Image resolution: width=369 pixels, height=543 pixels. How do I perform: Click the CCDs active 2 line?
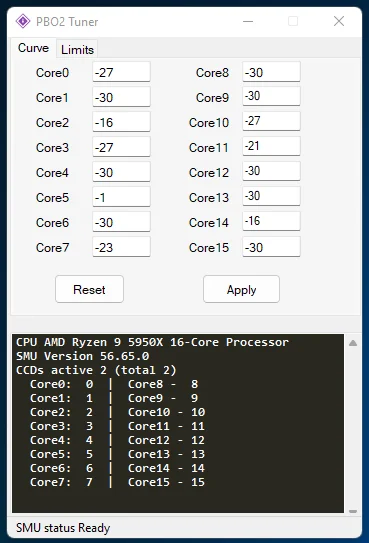(96, 370)
